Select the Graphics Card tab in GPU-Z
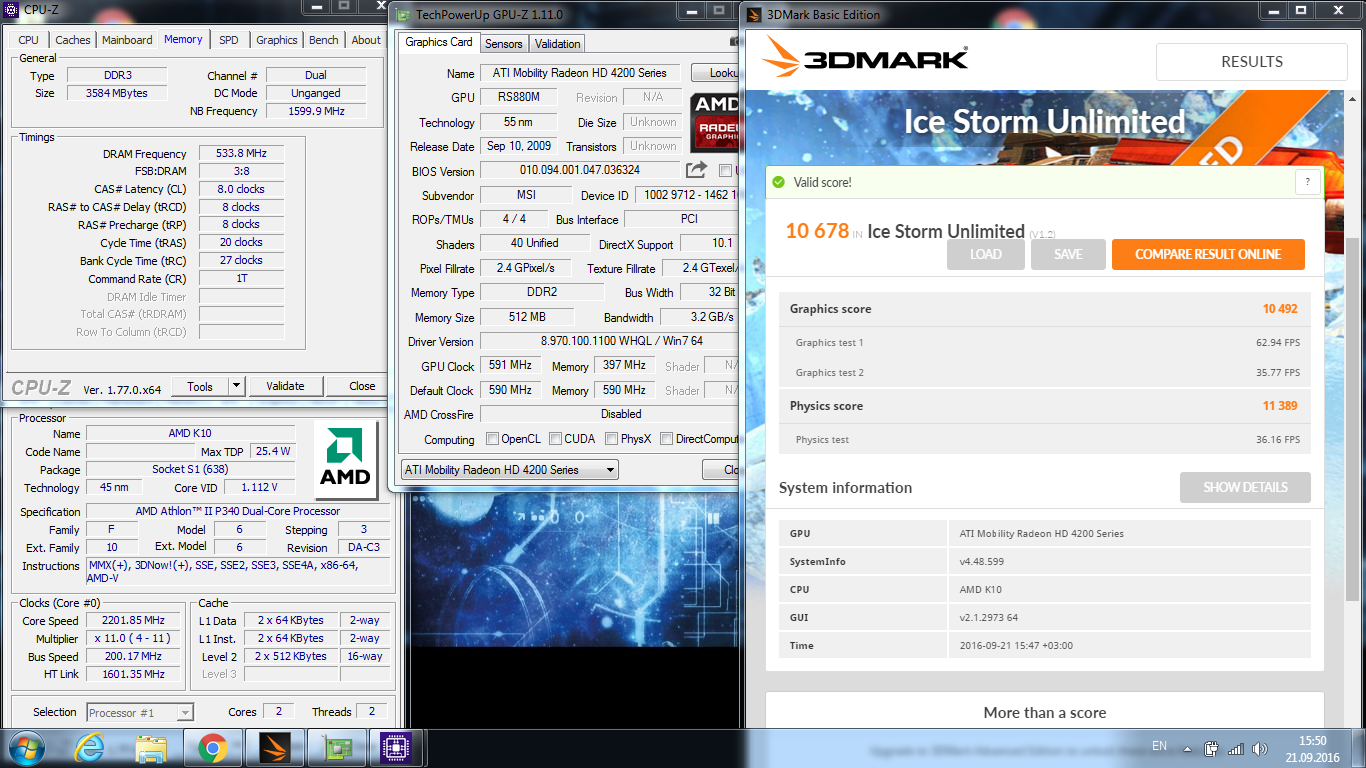The image size is (1366, 768). pyautogui.click(x=439, y=42)
